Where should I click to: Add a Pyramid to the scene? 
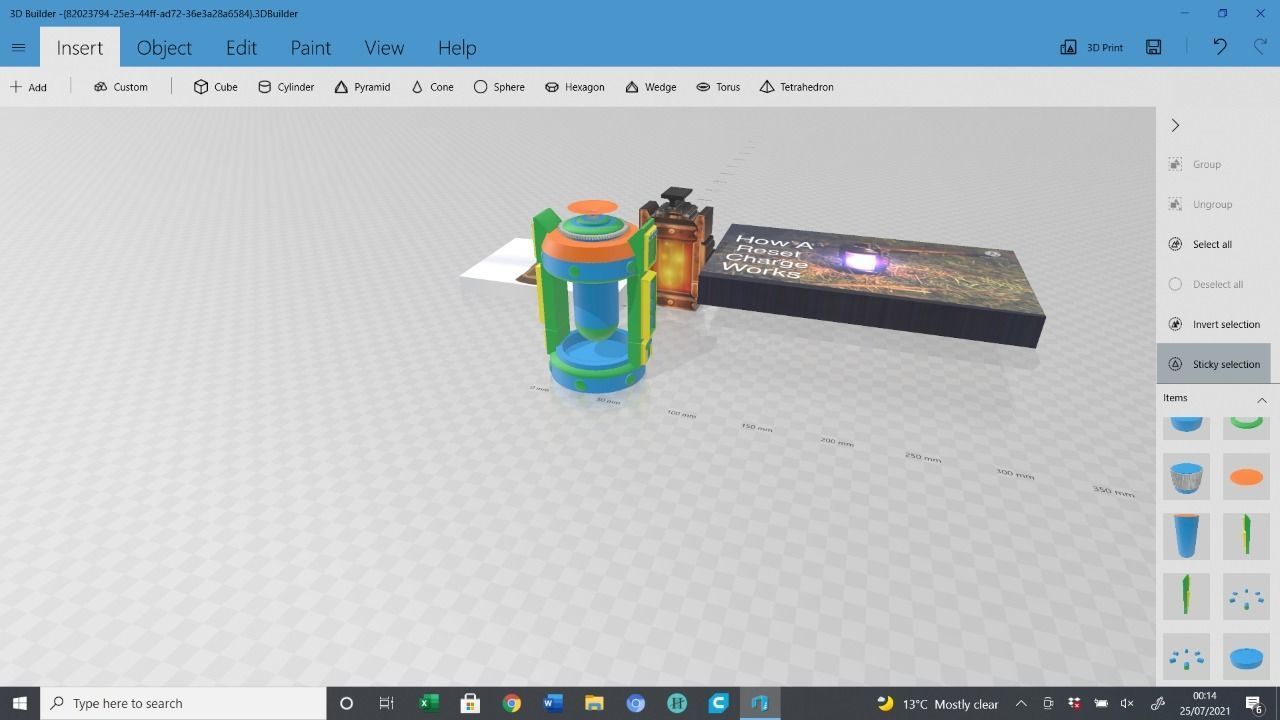pos(362,87)
